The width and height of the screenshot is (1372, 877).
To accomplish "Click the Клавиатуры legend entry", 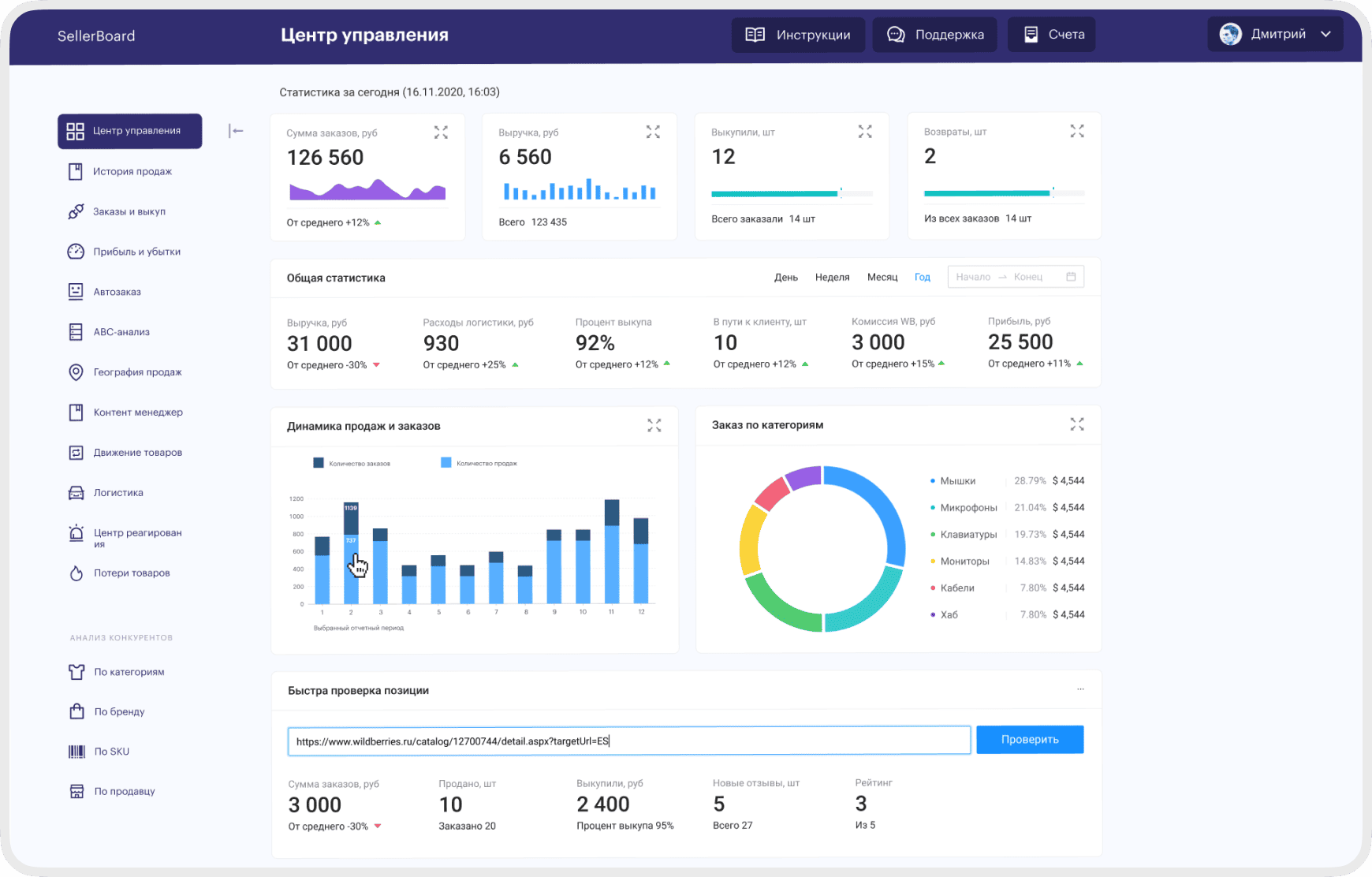I will [1007, 535].
